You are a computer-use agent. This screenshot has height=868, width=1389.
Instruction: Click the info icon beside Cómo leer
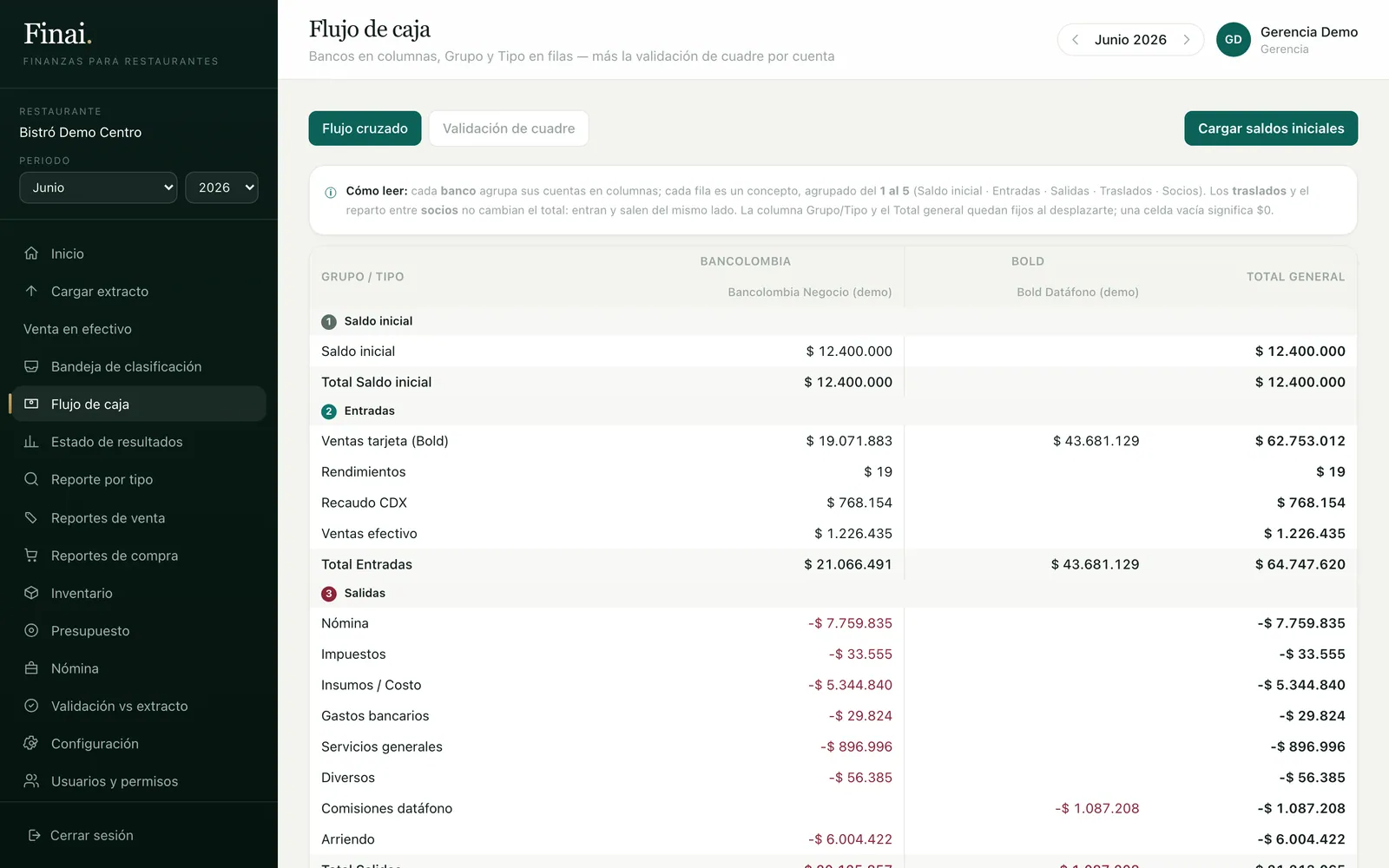point(331,193)
